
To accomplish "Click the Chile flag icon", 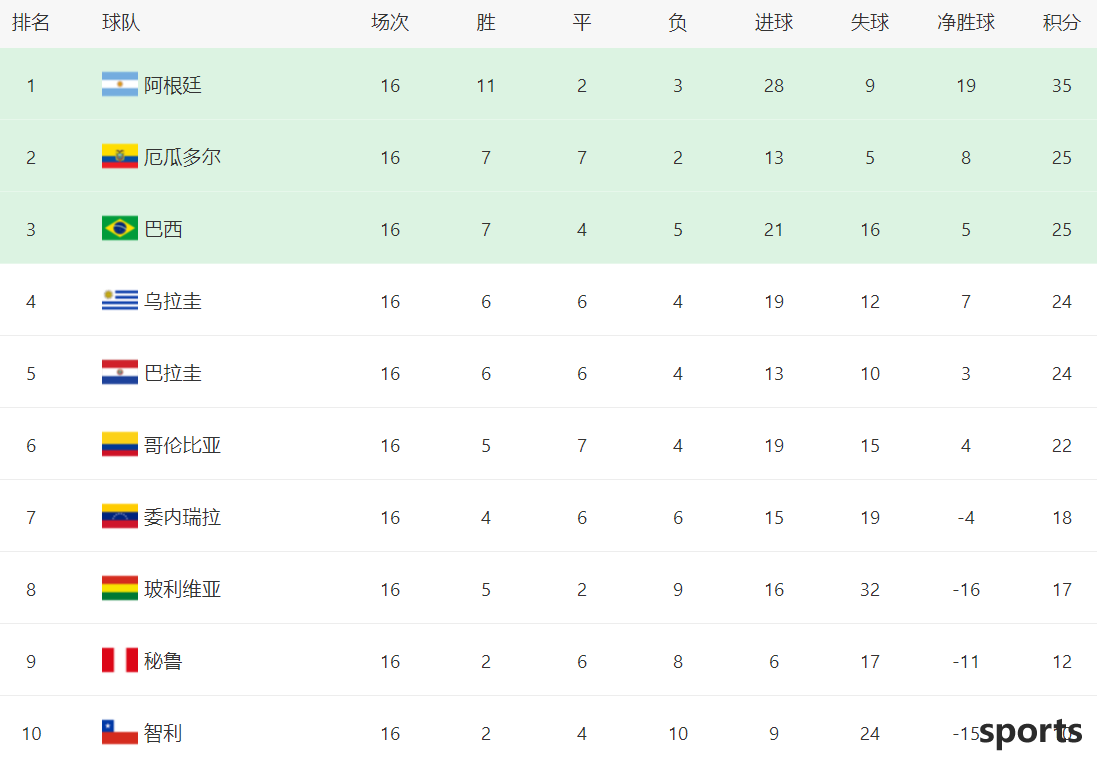I will 120,733.
